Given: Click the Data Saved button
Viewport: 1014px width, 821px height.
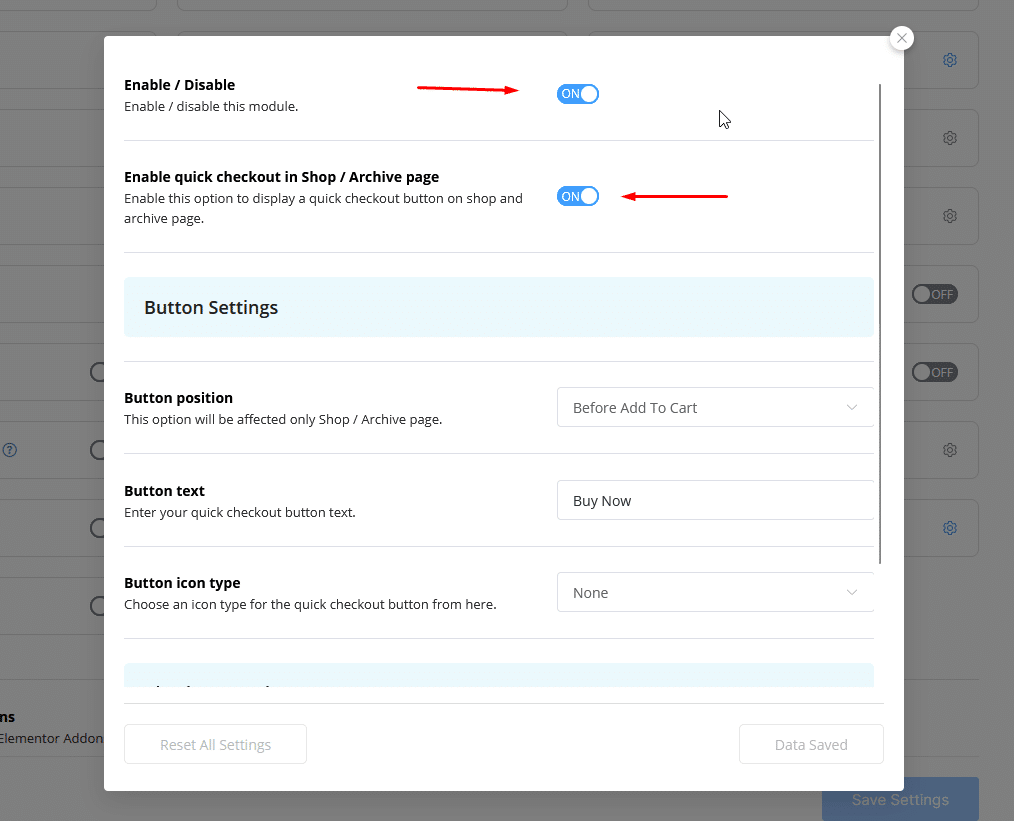Looking at the screenshot, I should pos(811,745).
